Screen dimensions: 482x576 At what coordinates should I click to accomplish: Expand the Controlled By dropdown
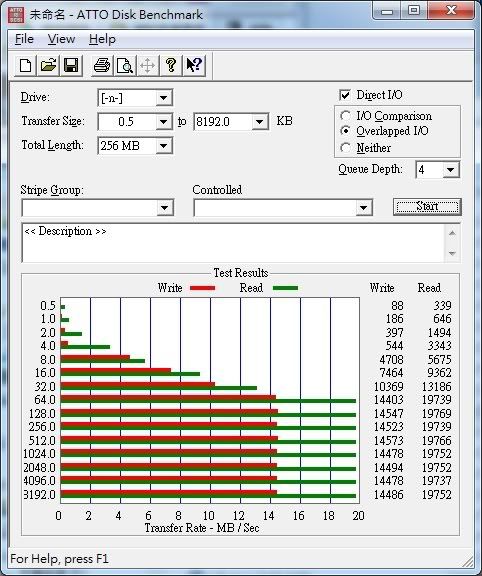click(x=363, y=208)
